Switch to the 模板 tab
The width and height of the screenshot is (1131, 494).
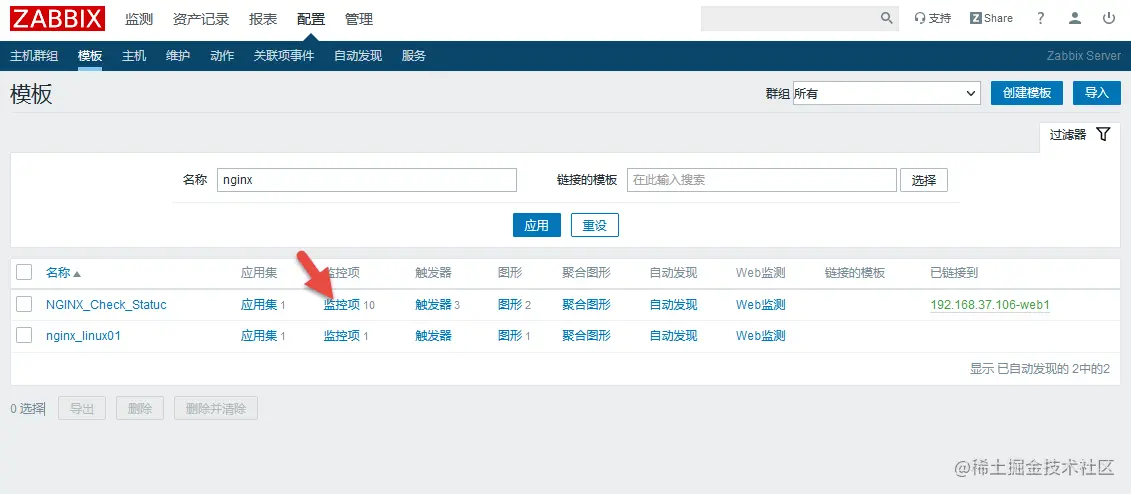[90, 56]
